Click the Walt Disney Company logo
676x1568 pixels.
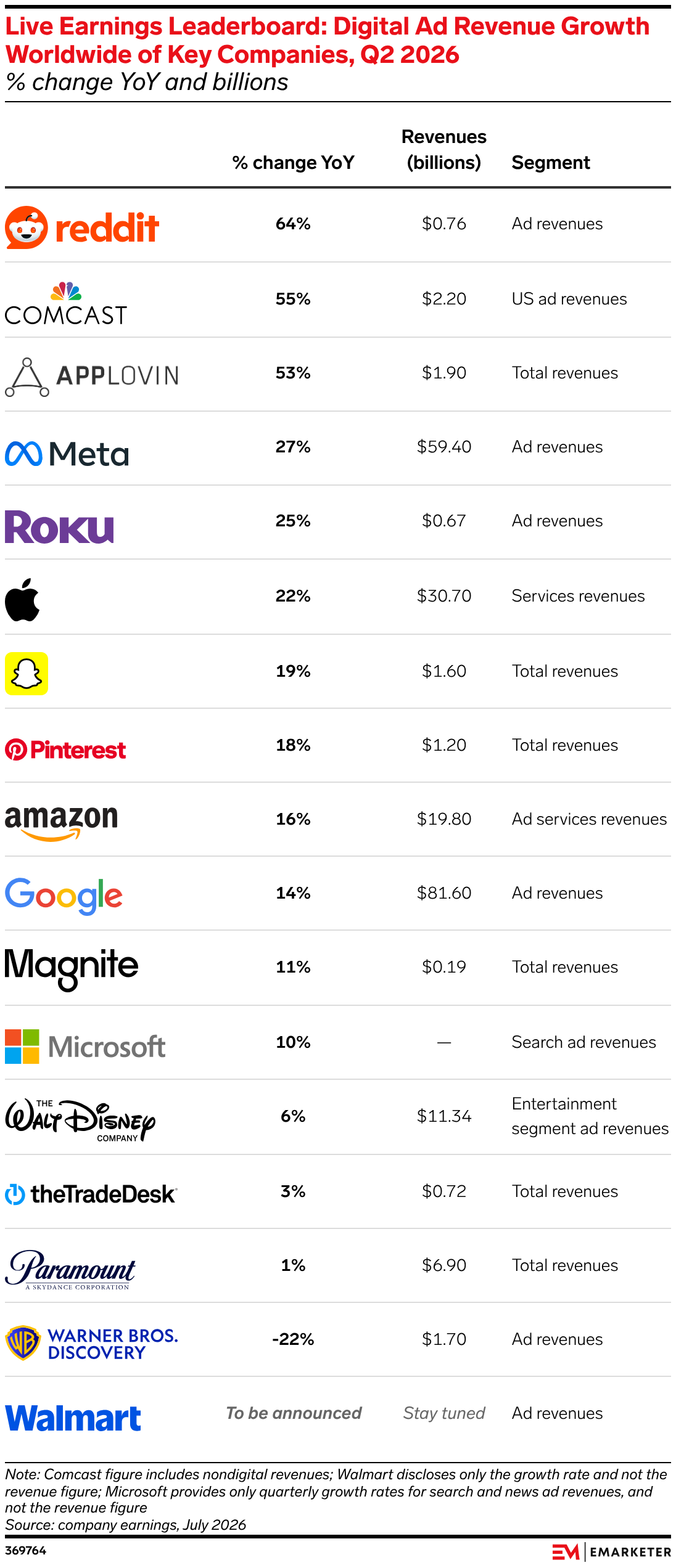point(80,1120)
